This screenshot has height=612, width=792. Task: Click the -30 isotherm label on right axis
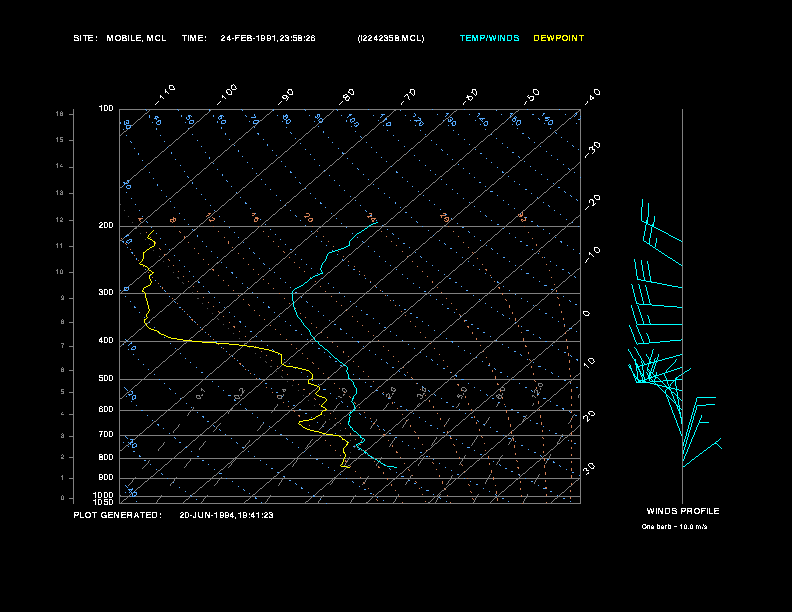pyautogui.click(x=592, y=149)
